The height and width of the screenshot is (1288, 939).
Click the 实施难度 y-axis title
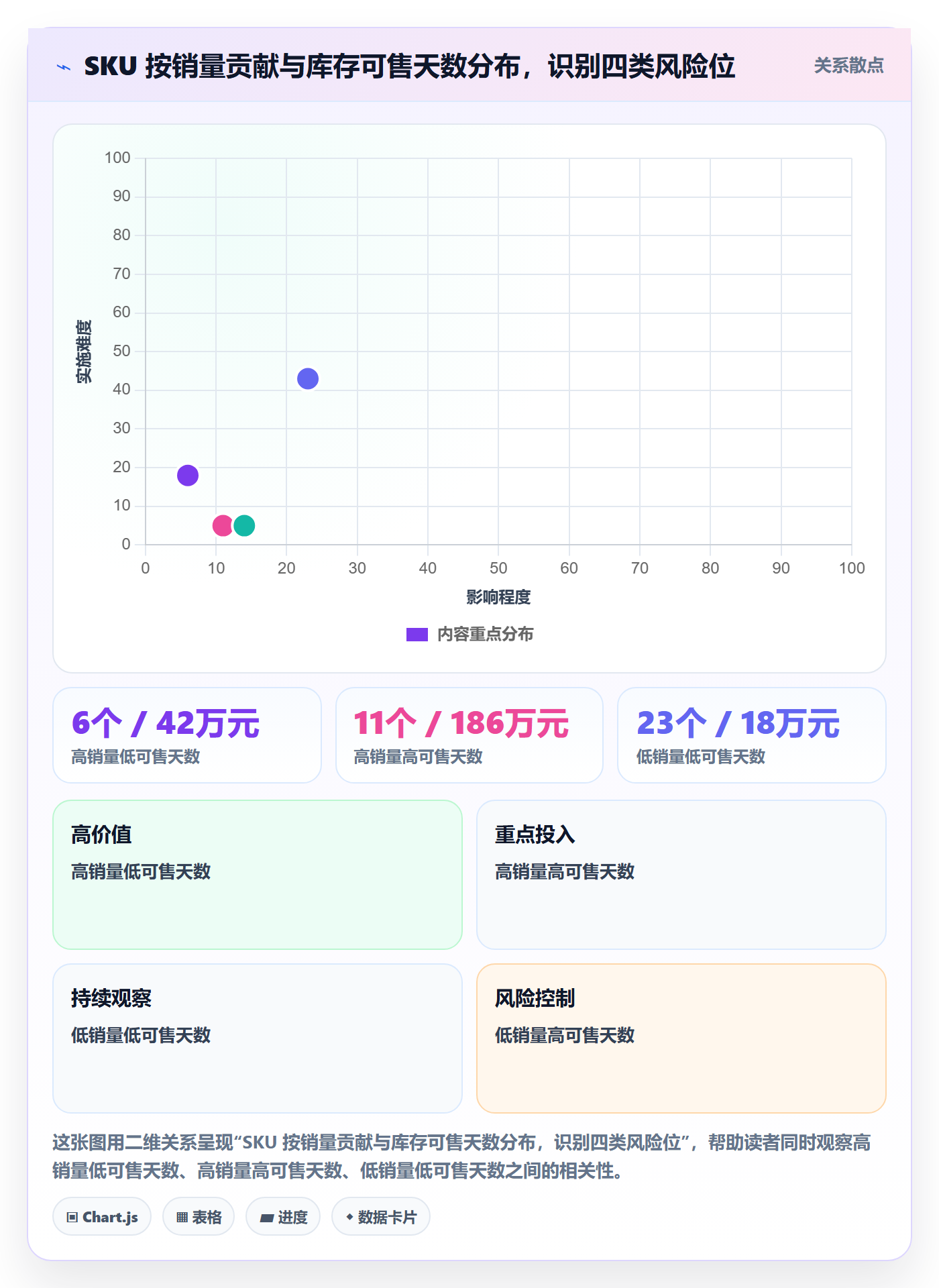point(84,352)
